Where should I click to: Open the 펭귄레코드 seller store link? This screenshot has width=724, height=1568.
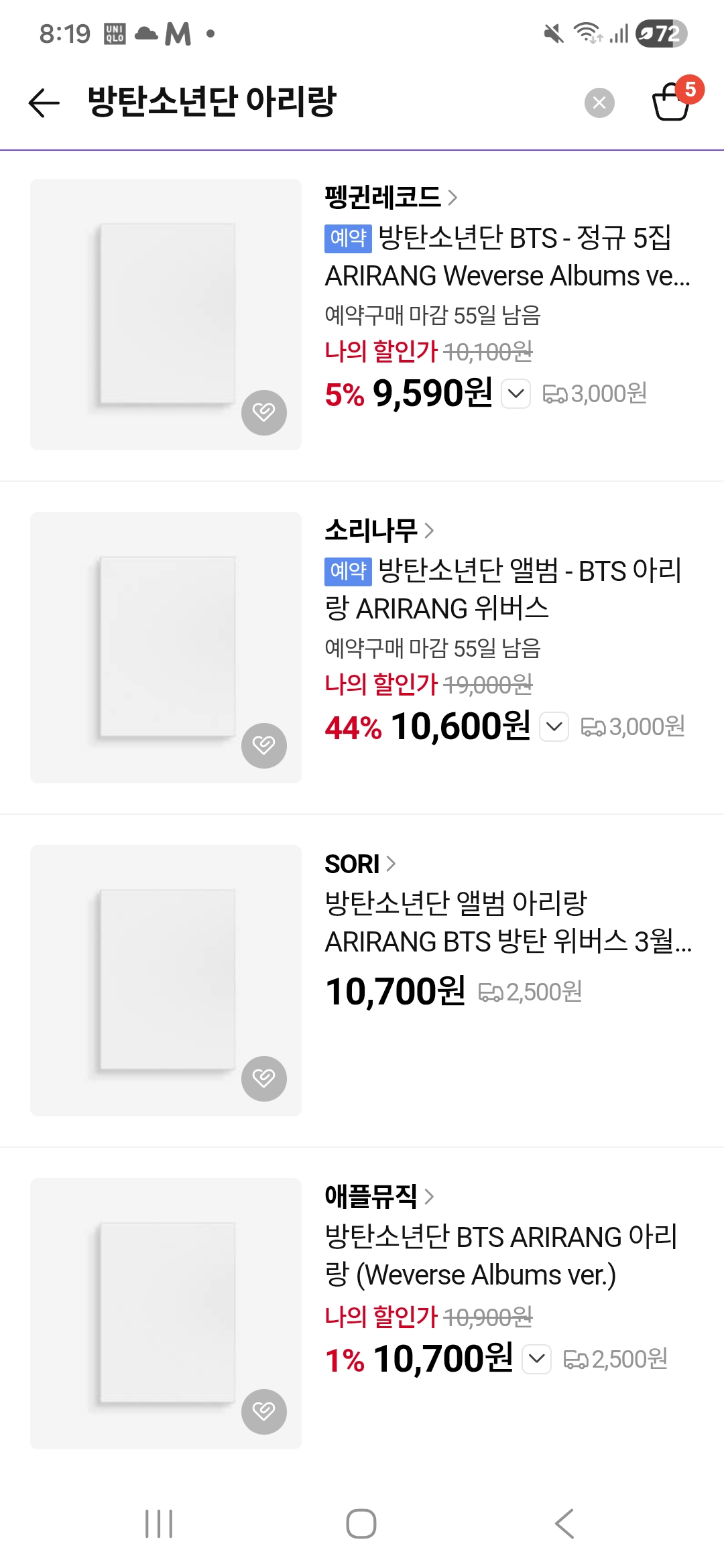[391, 197]
